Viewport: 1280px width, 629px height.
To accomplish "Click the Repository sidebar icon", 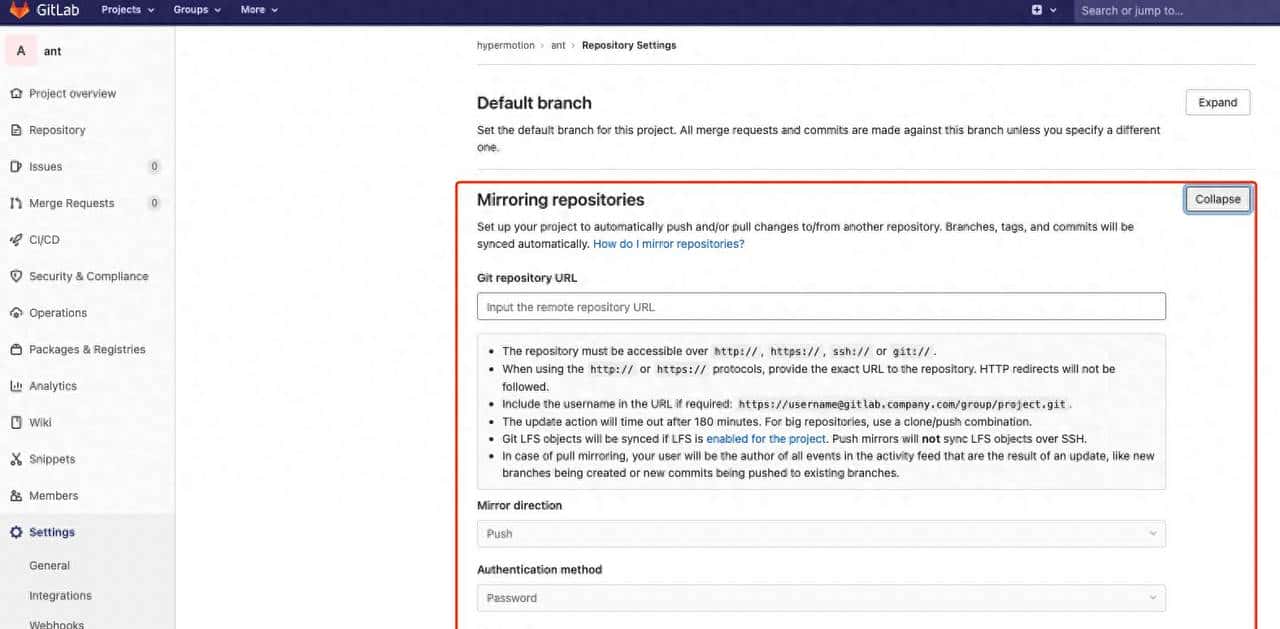I will (16, 130).
